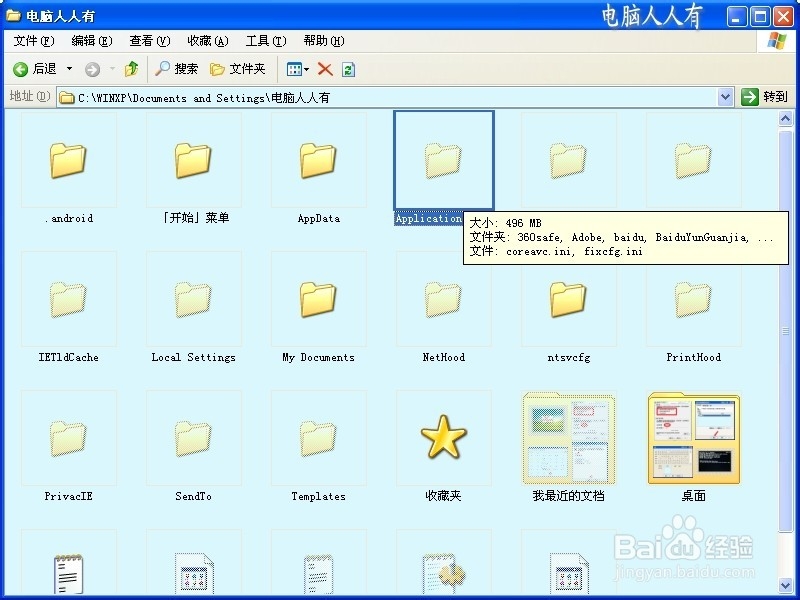Close the 电脑人人有 window
The image size is (800, 600).
click(783, 17)
